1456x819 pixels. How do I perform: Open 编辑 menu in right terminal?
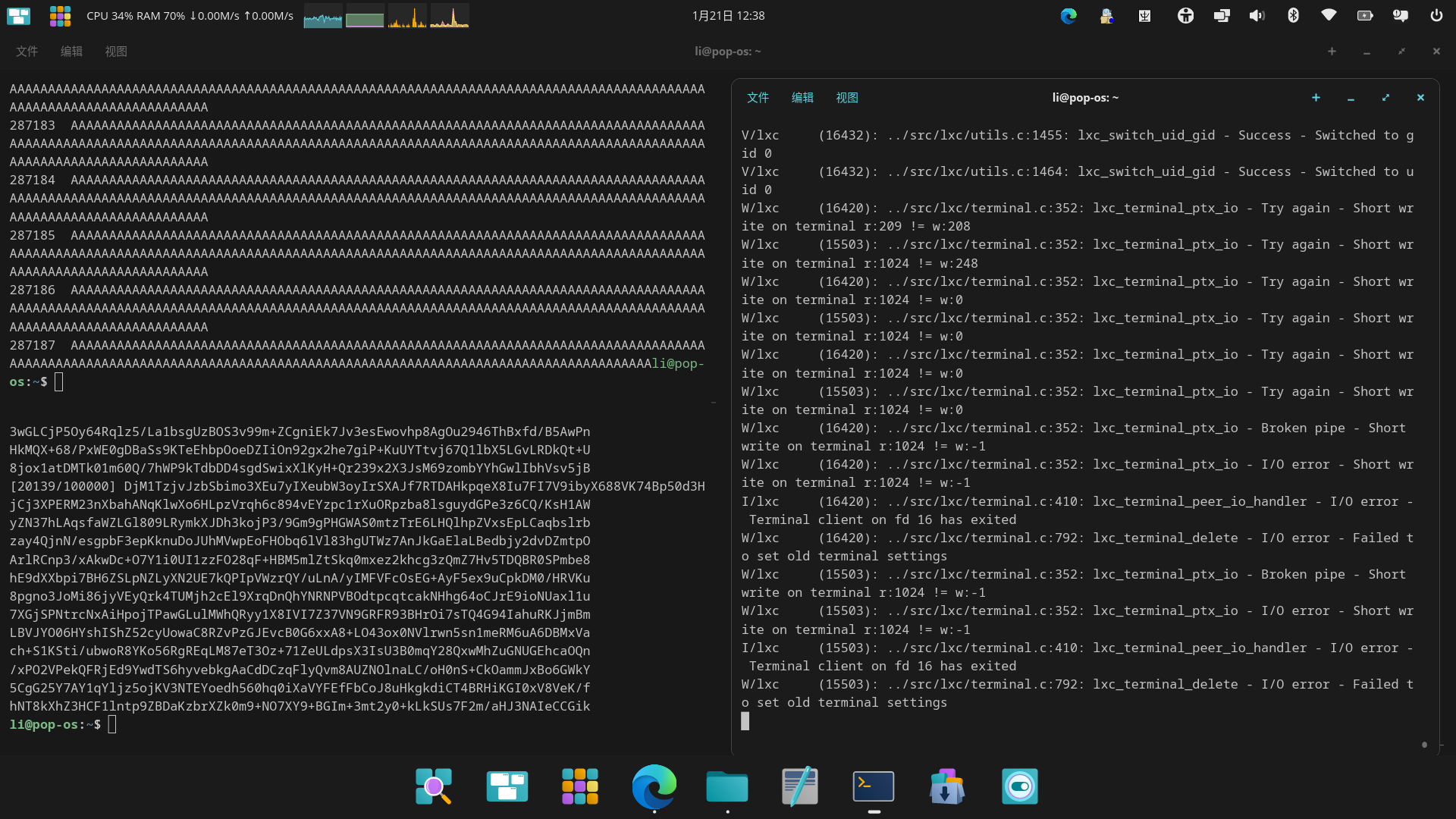(x=802, y=98)
